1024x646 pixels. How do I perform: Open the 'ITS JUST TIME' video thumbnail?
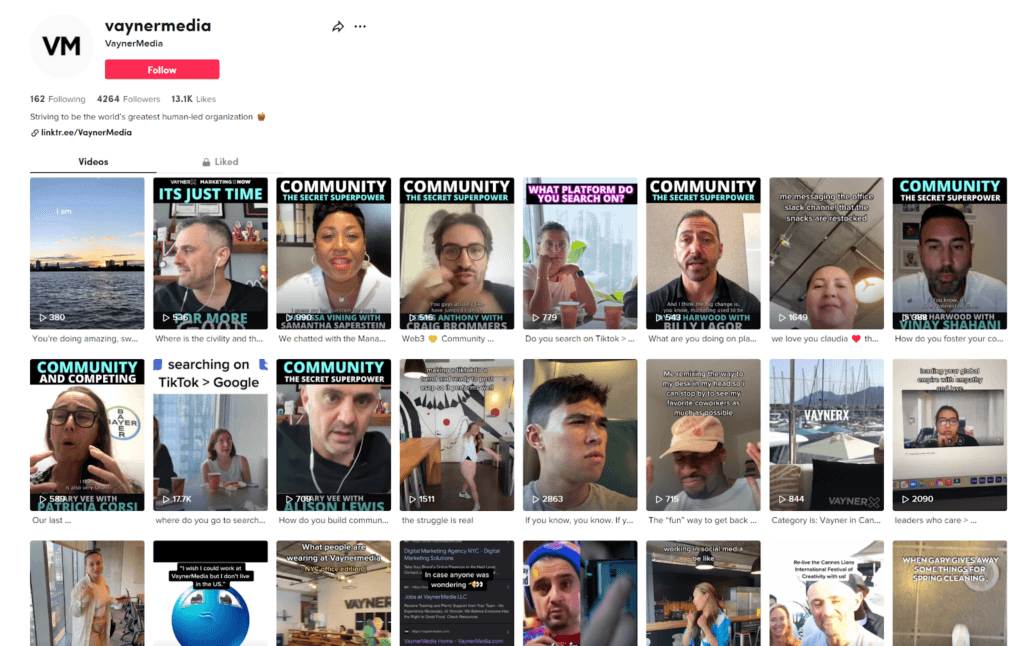(210, 253)
